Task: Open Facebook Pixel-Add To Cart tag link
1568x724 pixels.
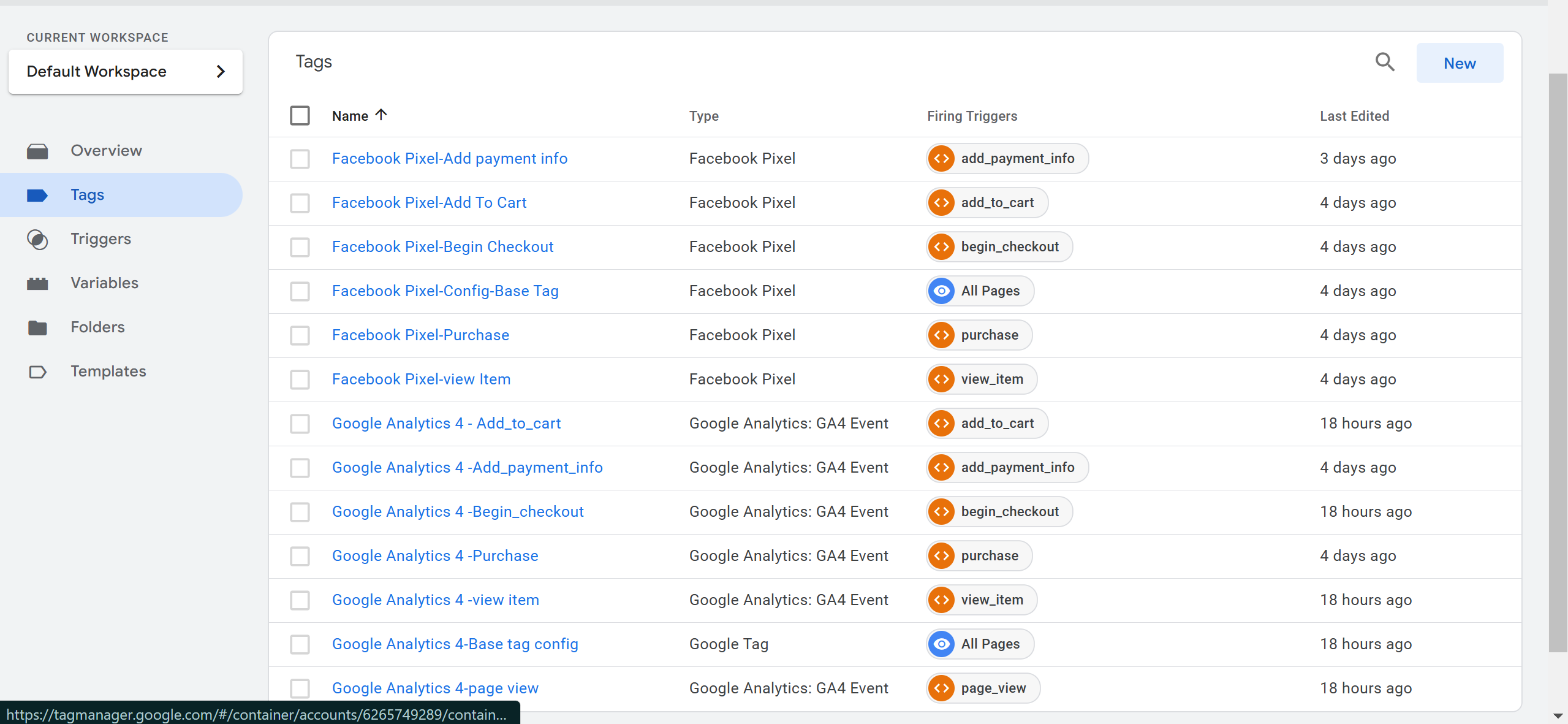Action: 429,202
